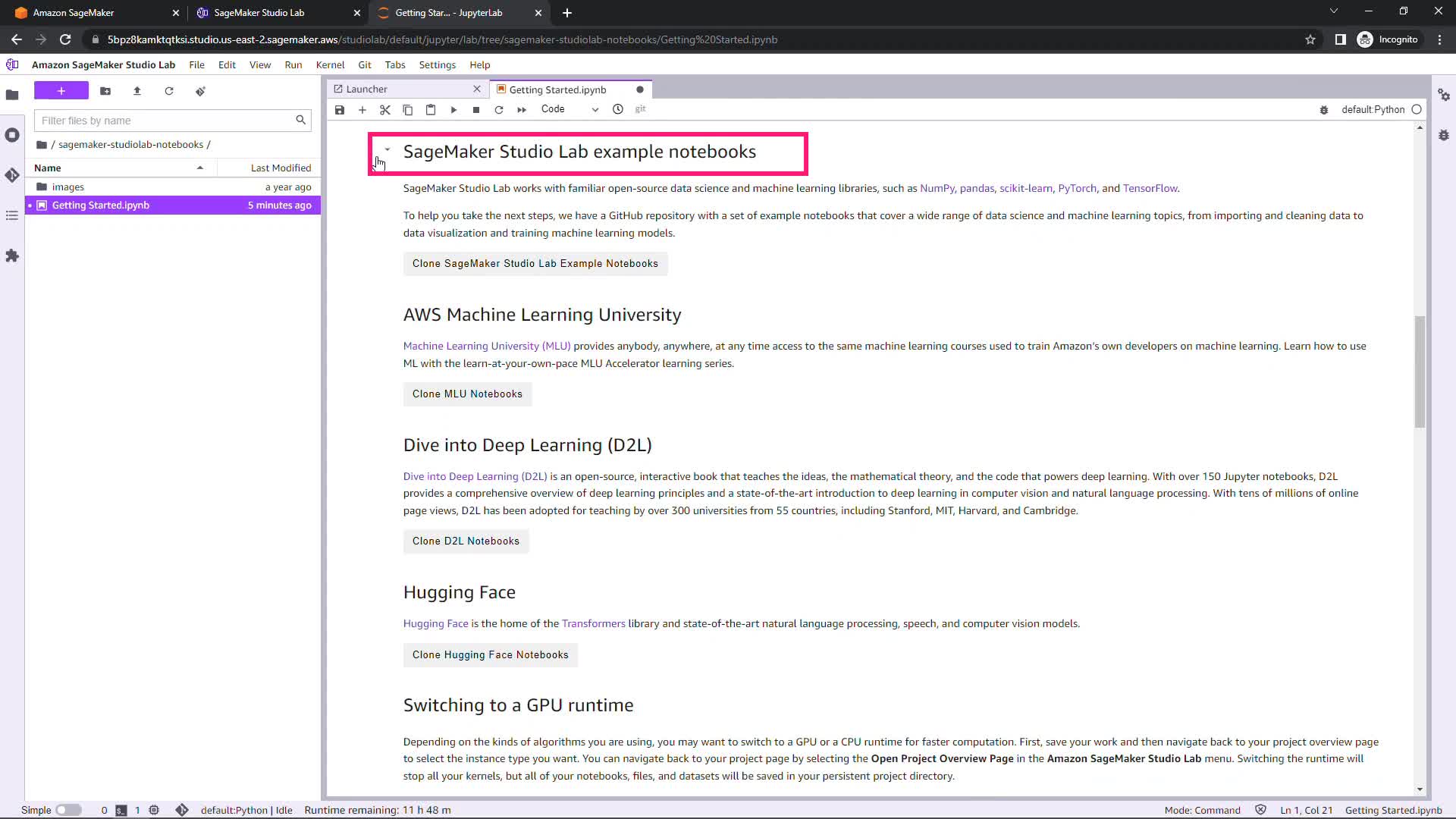
Task: Open the PyTorch hyperlink
Action: click(1077, 188)
